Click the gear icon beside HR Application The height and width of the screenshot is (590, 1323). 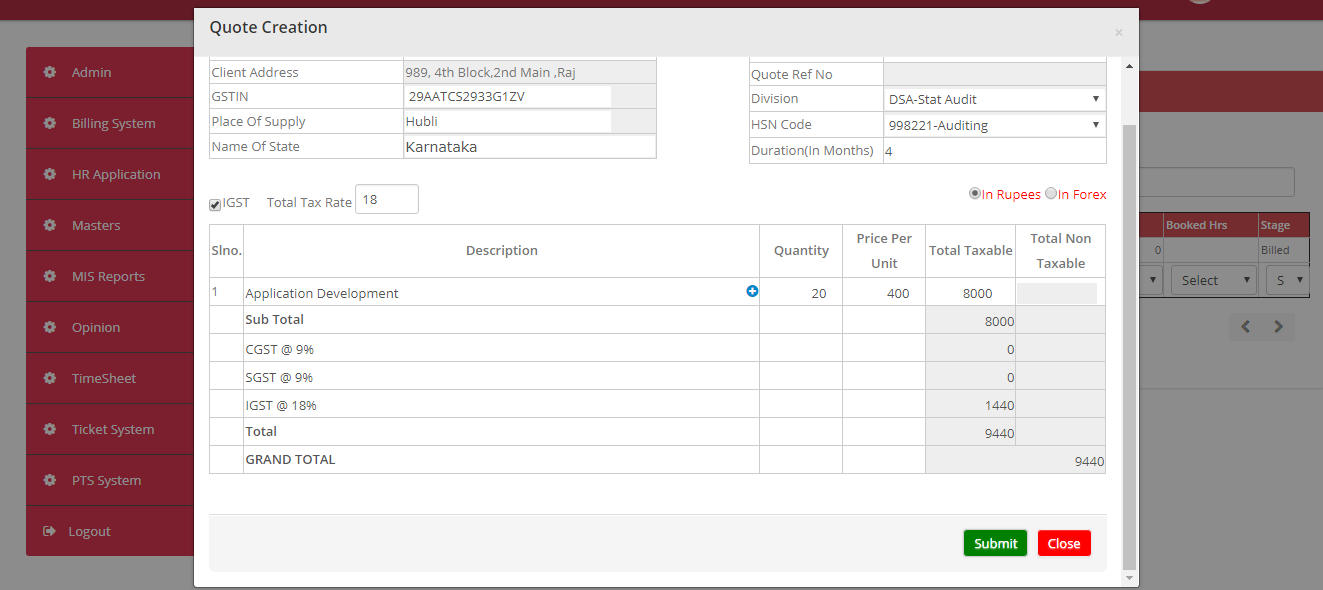click(x=50, y=174)
